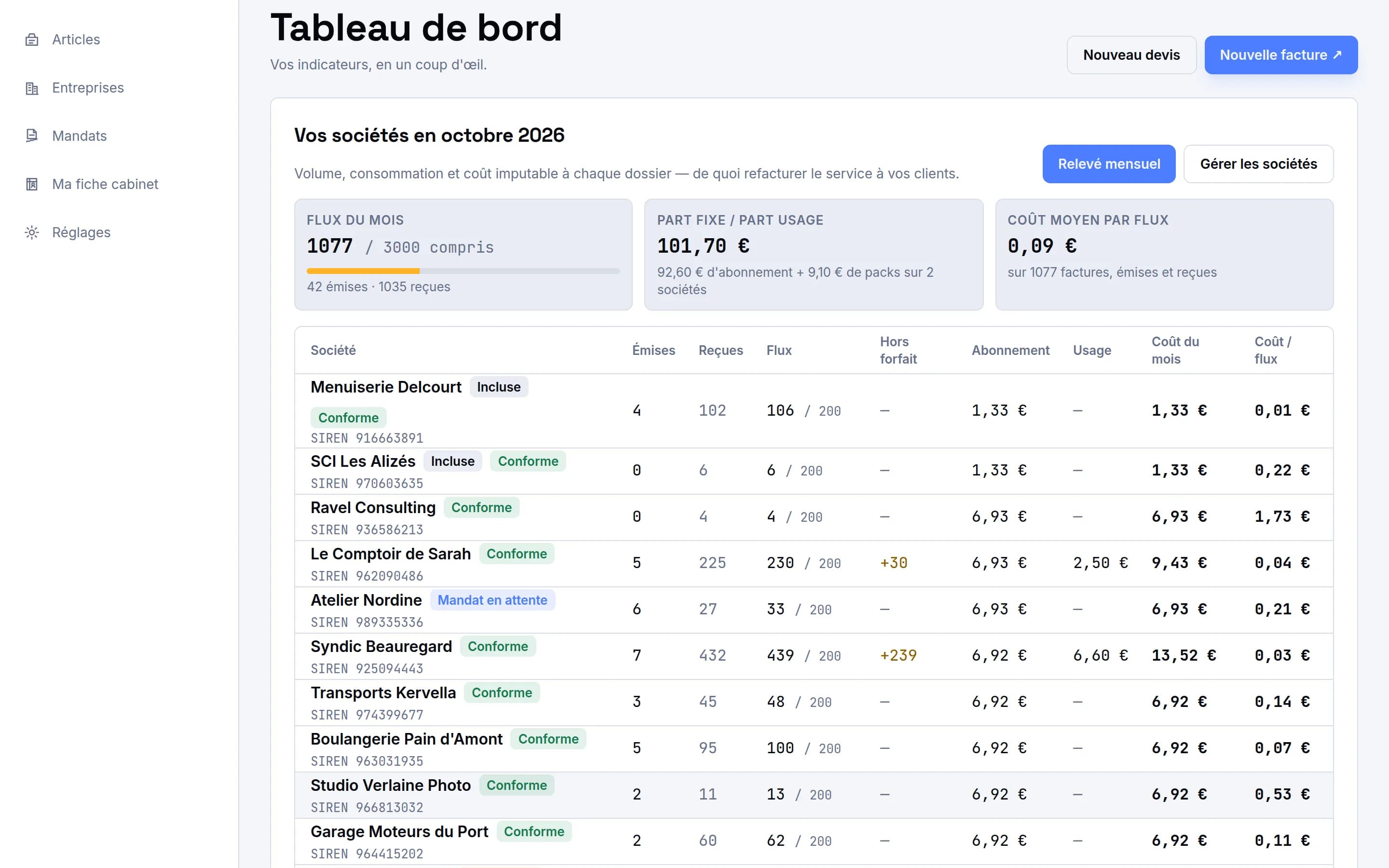Viewport: 1389px width, 868px height.
Task: Click the +30 hors forfait value
Action: [x=894, y=563]
